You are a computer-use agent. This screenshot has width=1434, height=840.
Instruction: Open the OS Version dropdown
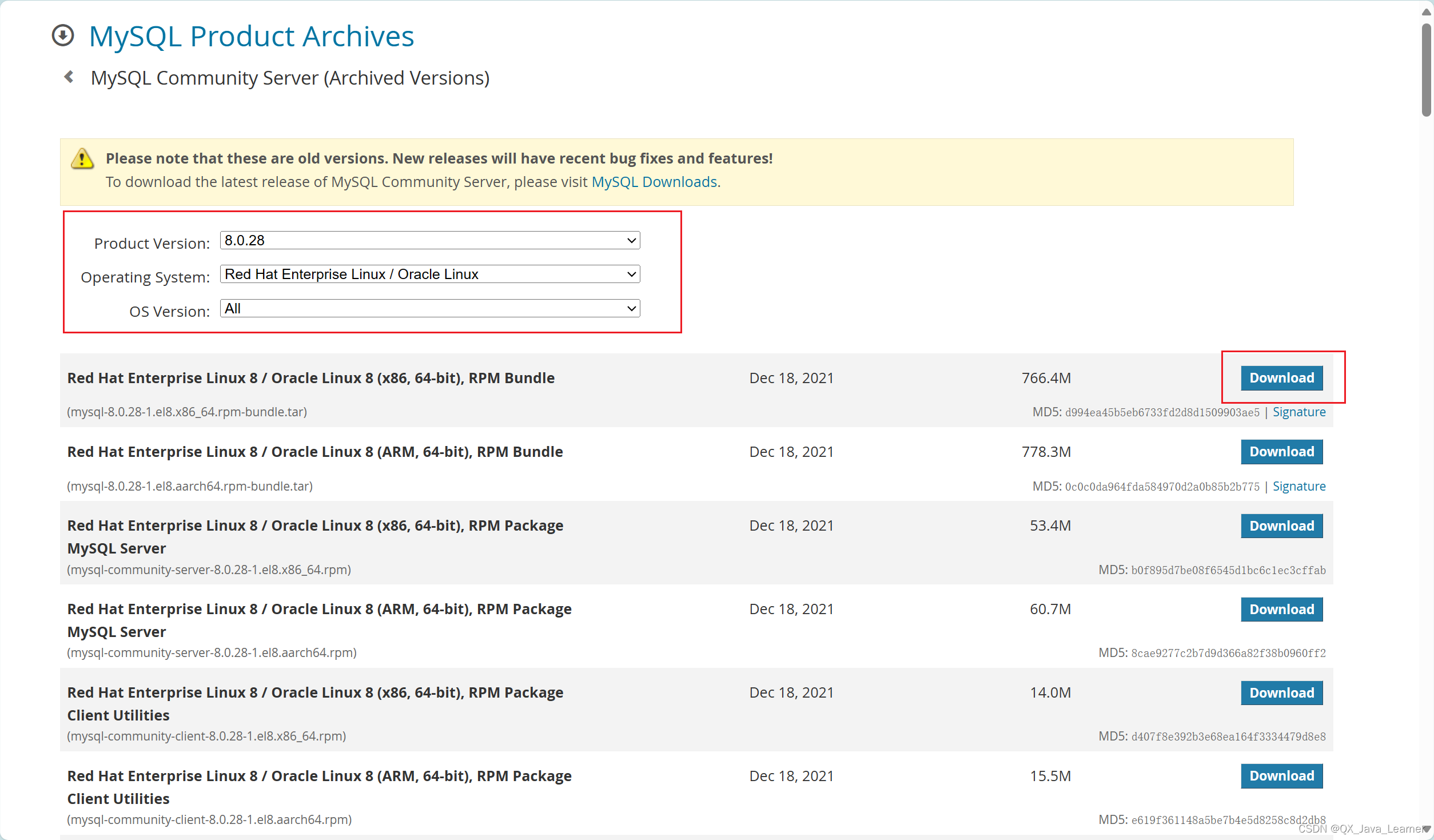pos(430,308)
